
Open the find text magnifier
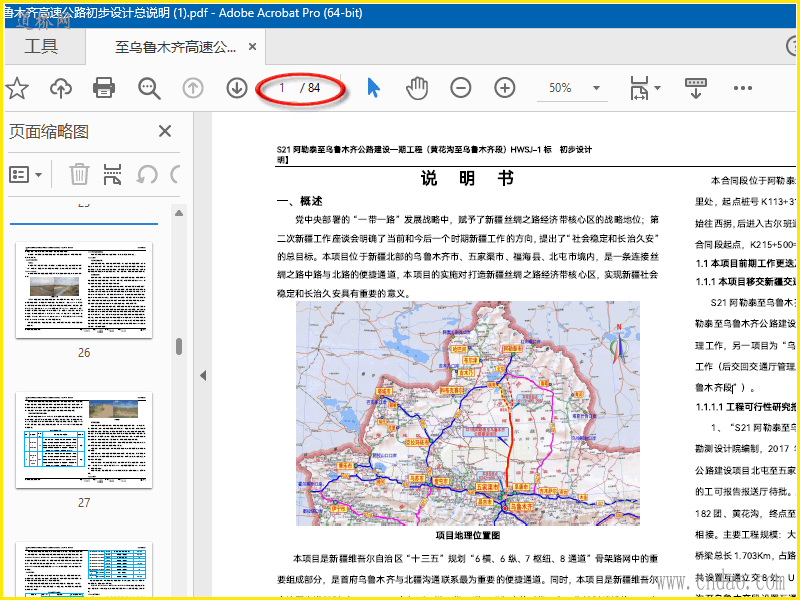149,88
